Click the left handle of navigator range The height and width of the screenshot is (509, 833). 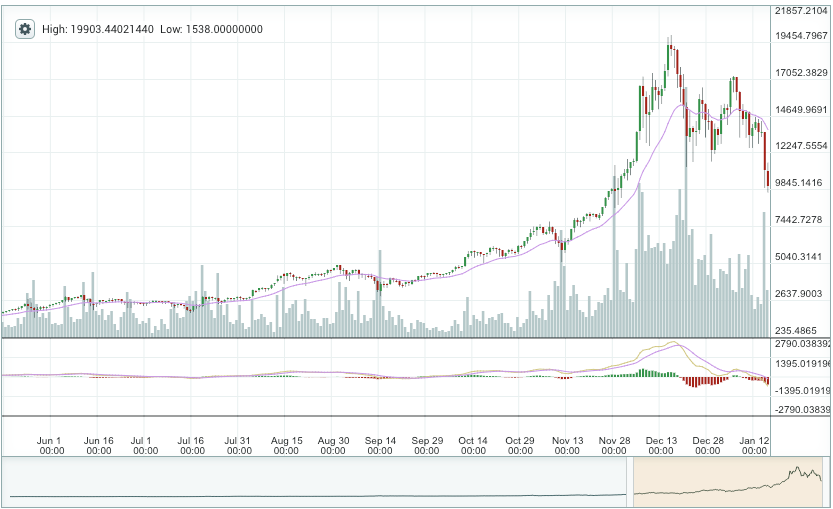point(630,482)
